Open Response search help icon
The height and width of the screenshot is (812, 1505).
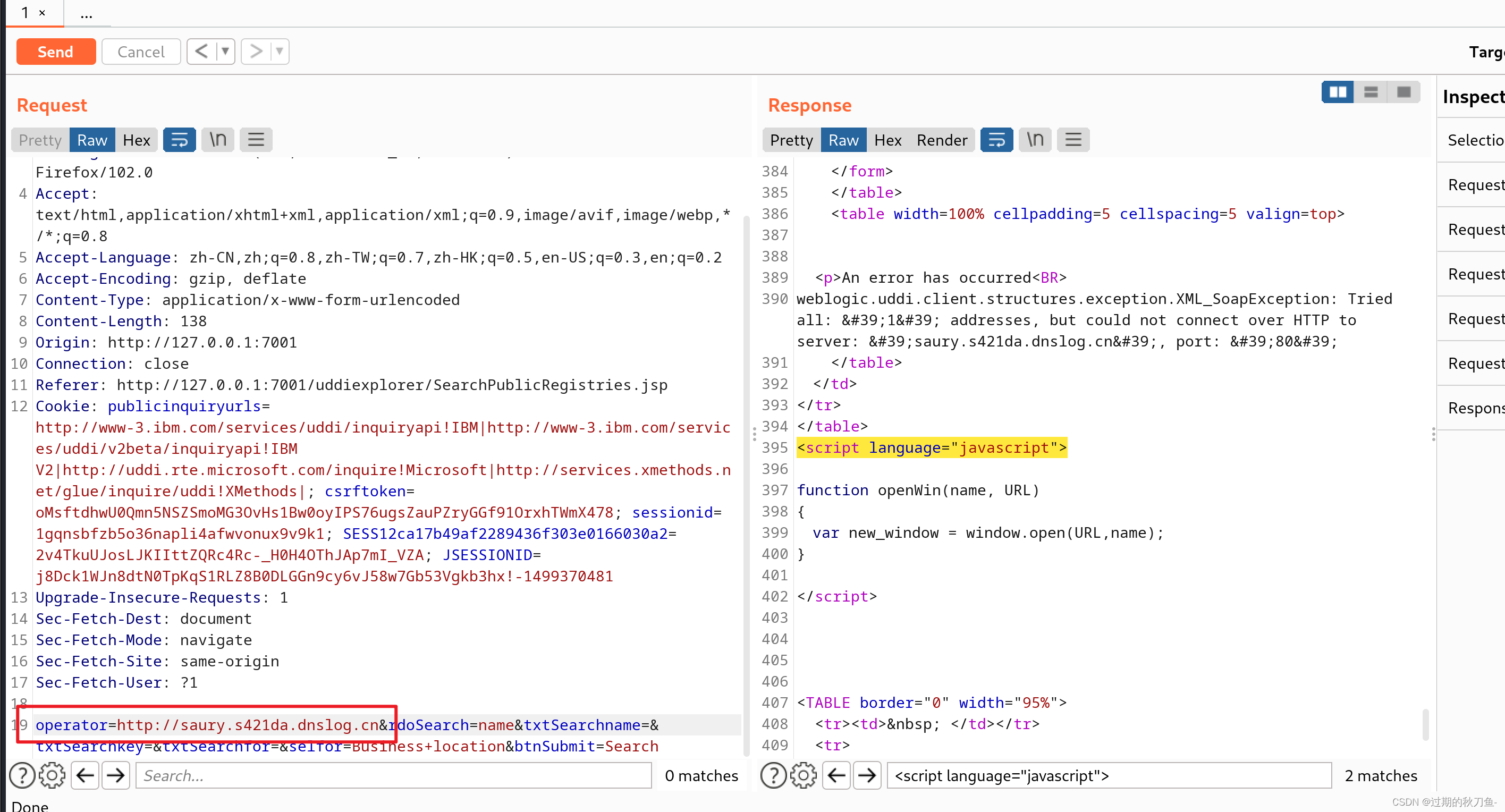tap(774, 775)
